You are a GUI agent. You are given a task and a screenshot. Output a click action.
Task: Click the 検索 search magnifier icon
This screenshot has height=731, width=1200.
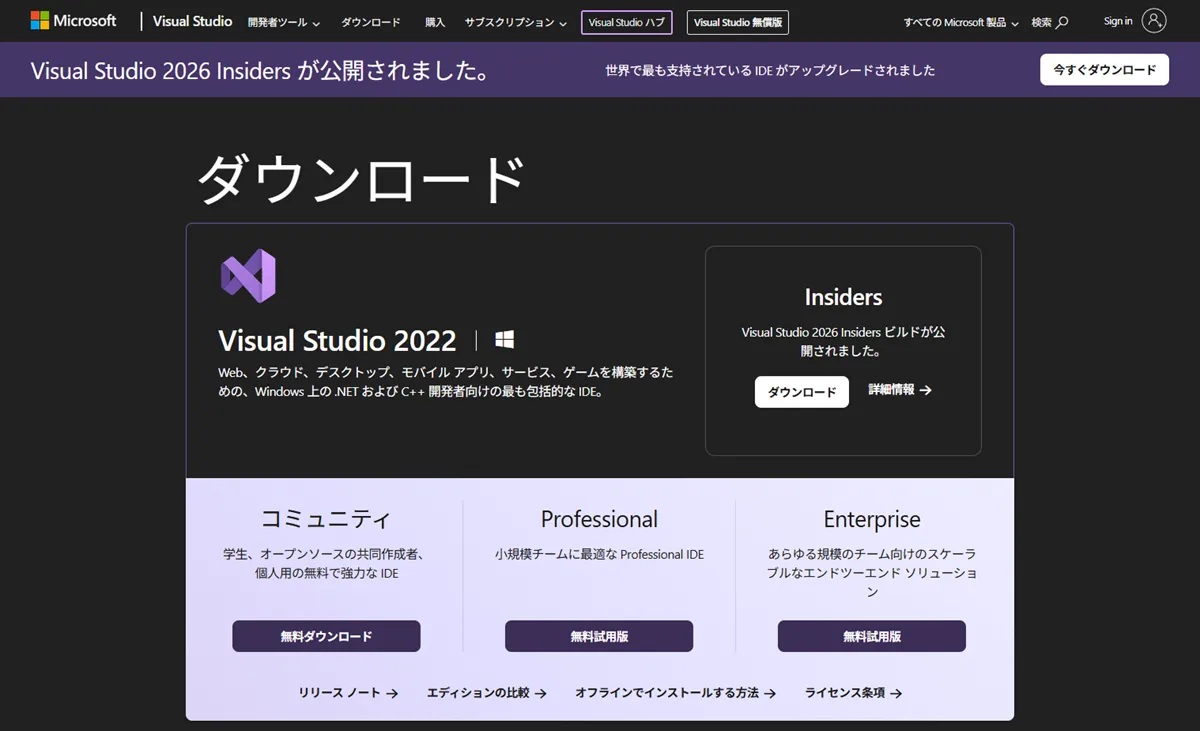[x=1062, y=22]
